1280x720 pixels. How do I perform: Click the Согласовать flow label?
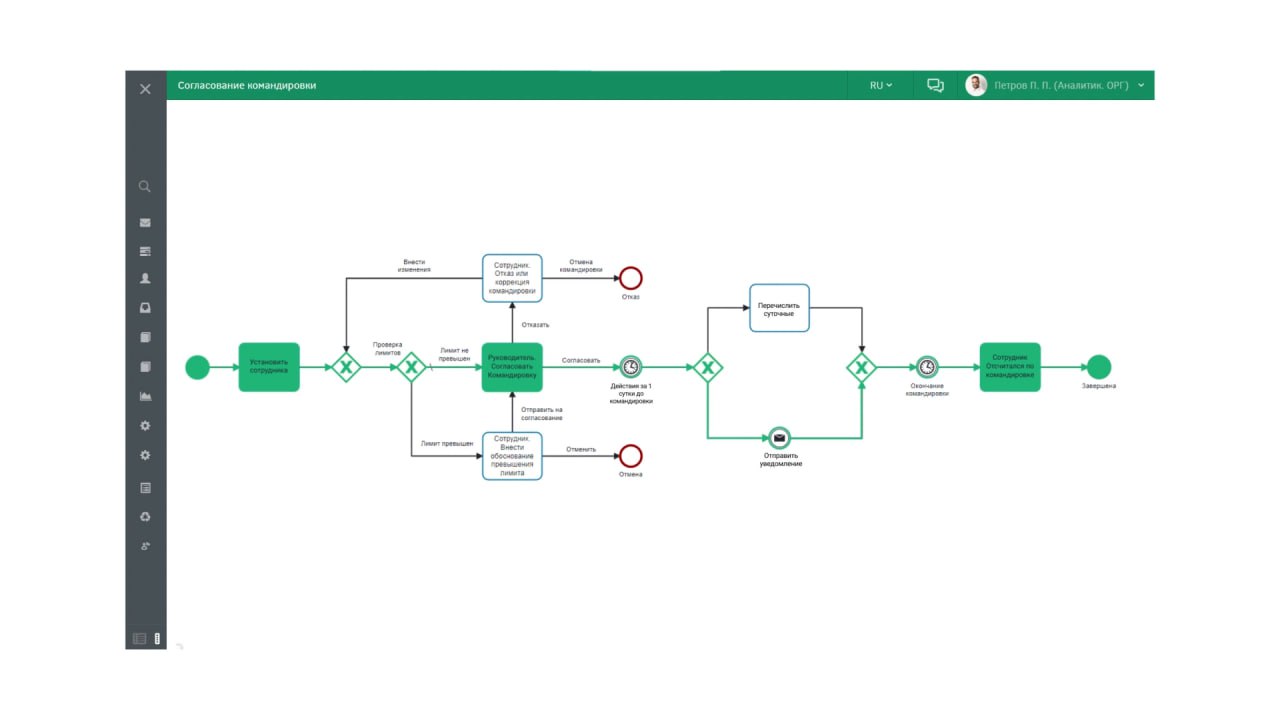(581, 360)
